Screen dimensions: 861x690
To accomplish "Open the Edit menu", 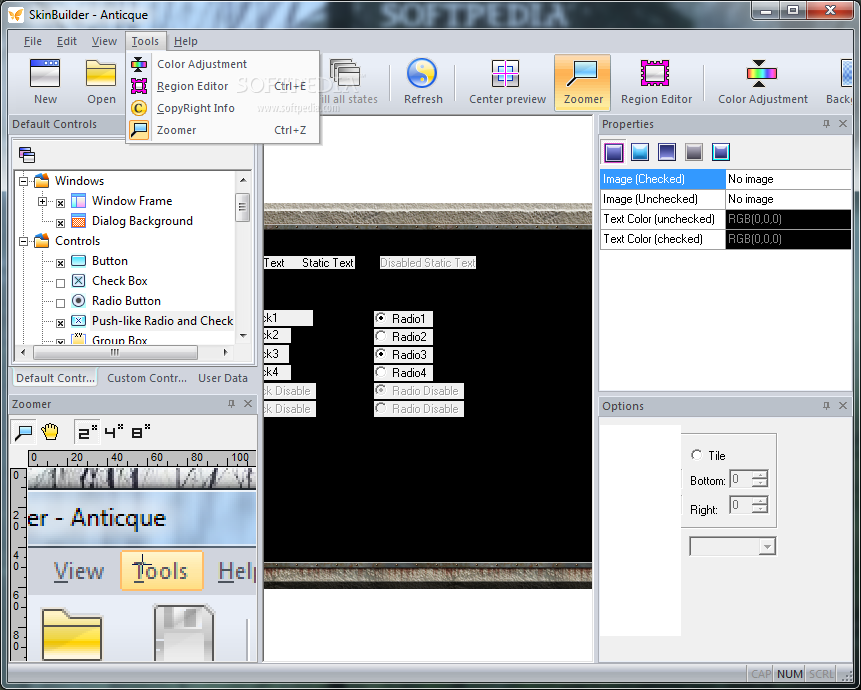I will pyautogui.click(x=67, y=41).
